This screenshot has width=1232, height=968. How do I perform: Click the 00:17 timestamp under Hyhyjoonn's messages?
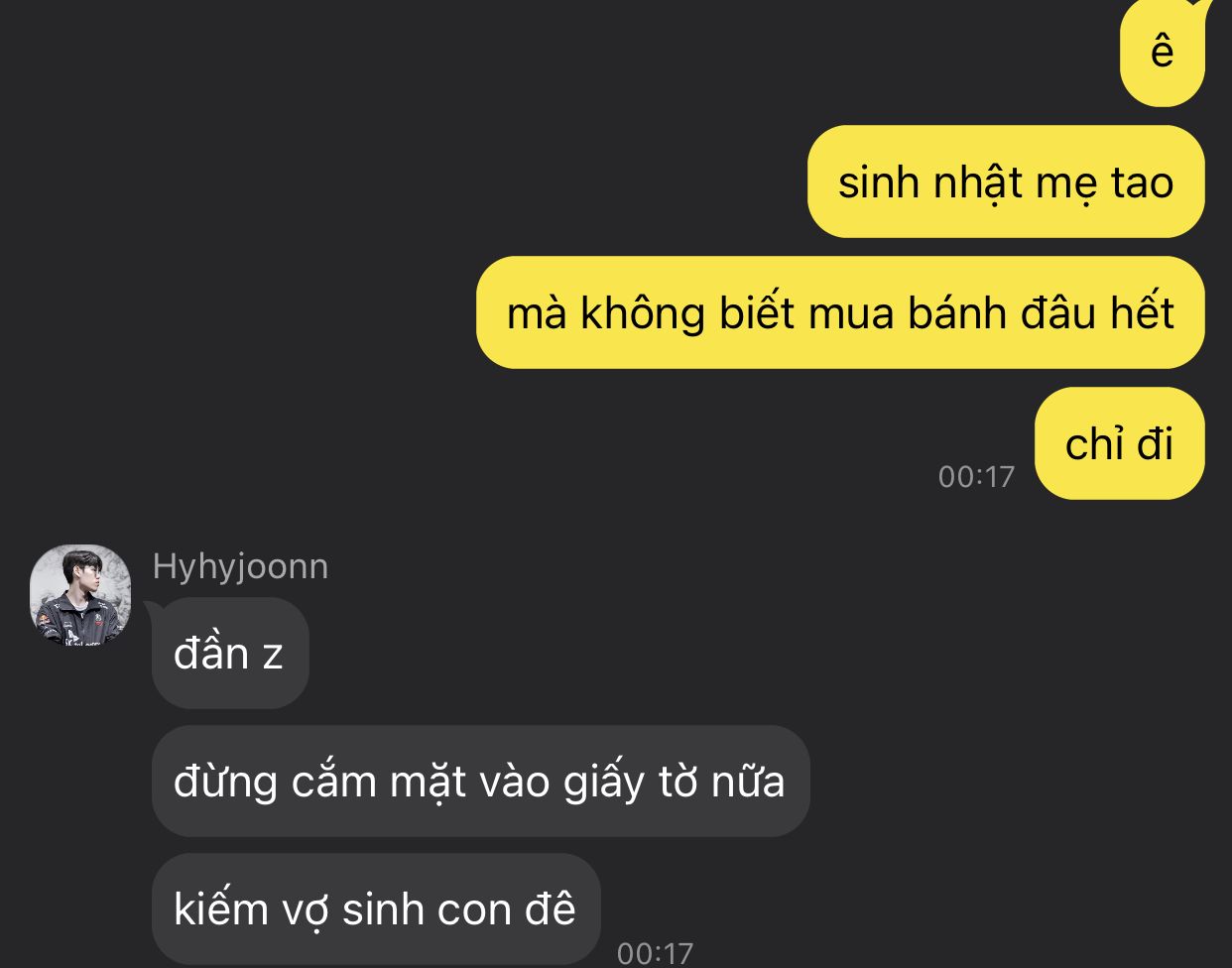point(655,953)
